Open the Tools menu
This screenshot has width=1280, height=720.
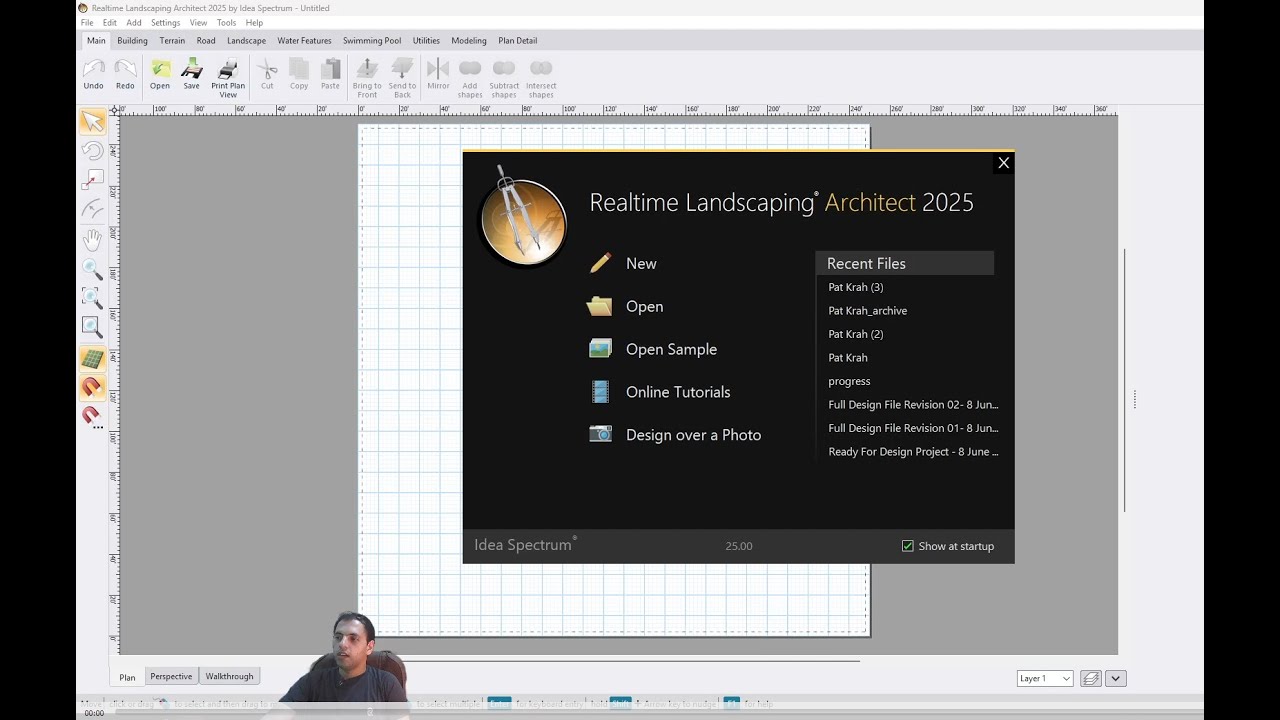click(227, 23)
